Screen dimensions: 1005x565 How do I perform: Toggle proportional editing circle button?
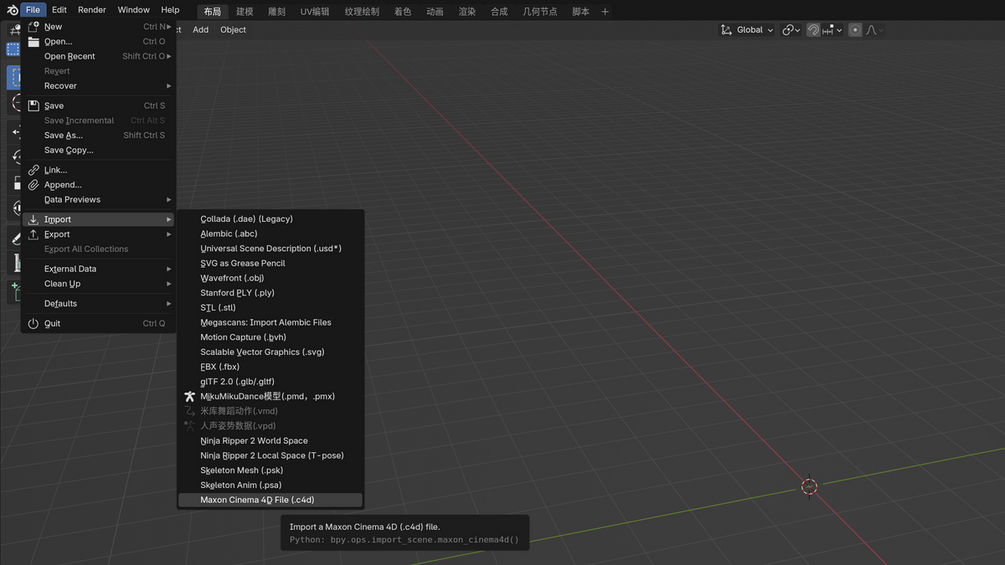[855, 30]
